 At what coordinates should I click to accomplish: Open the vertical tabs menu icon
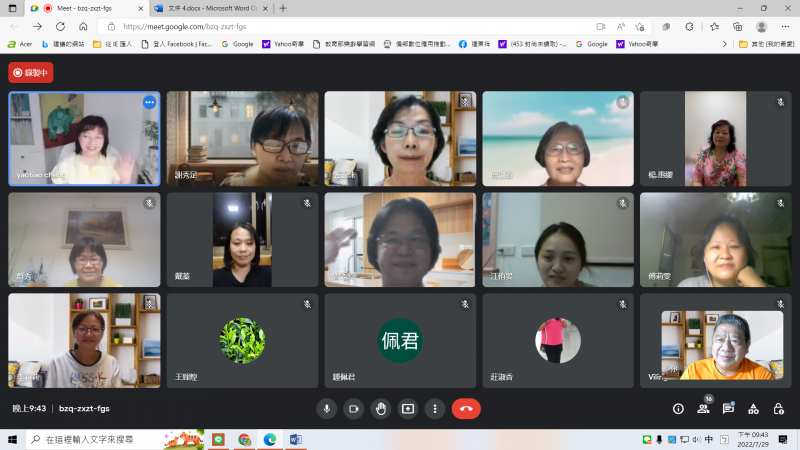coord(12,8)
